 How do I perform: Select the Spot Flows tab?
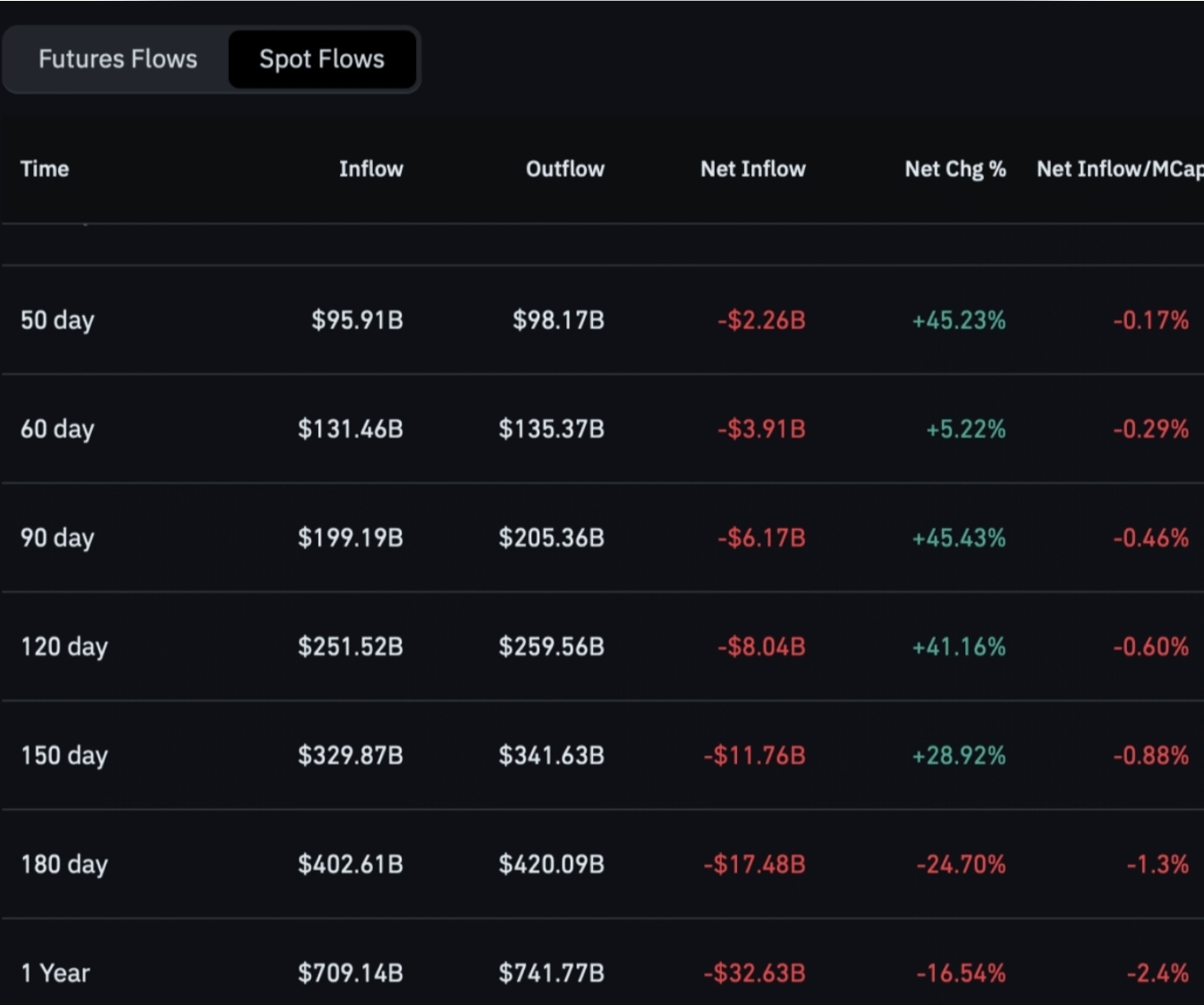322,59
